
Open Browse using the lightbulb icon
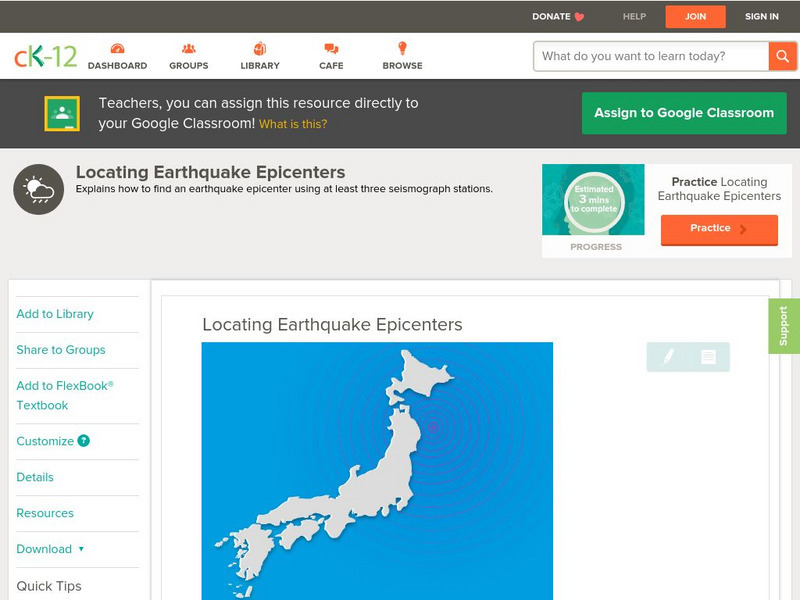pos(401,47)
